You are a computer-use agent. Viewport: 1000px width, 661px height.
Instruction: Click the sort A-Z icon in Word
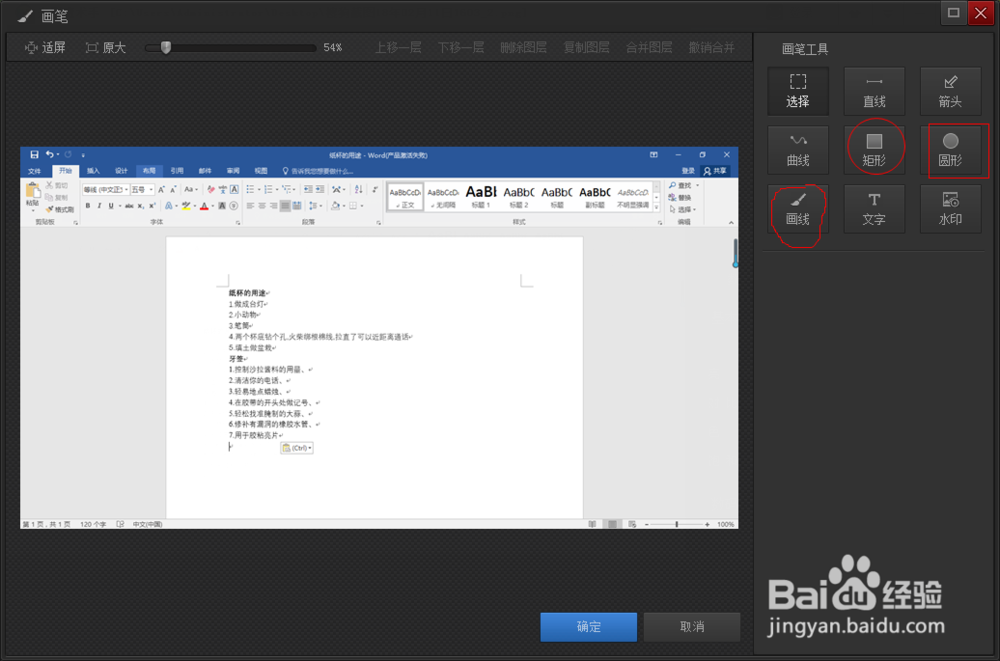point(358,189)
